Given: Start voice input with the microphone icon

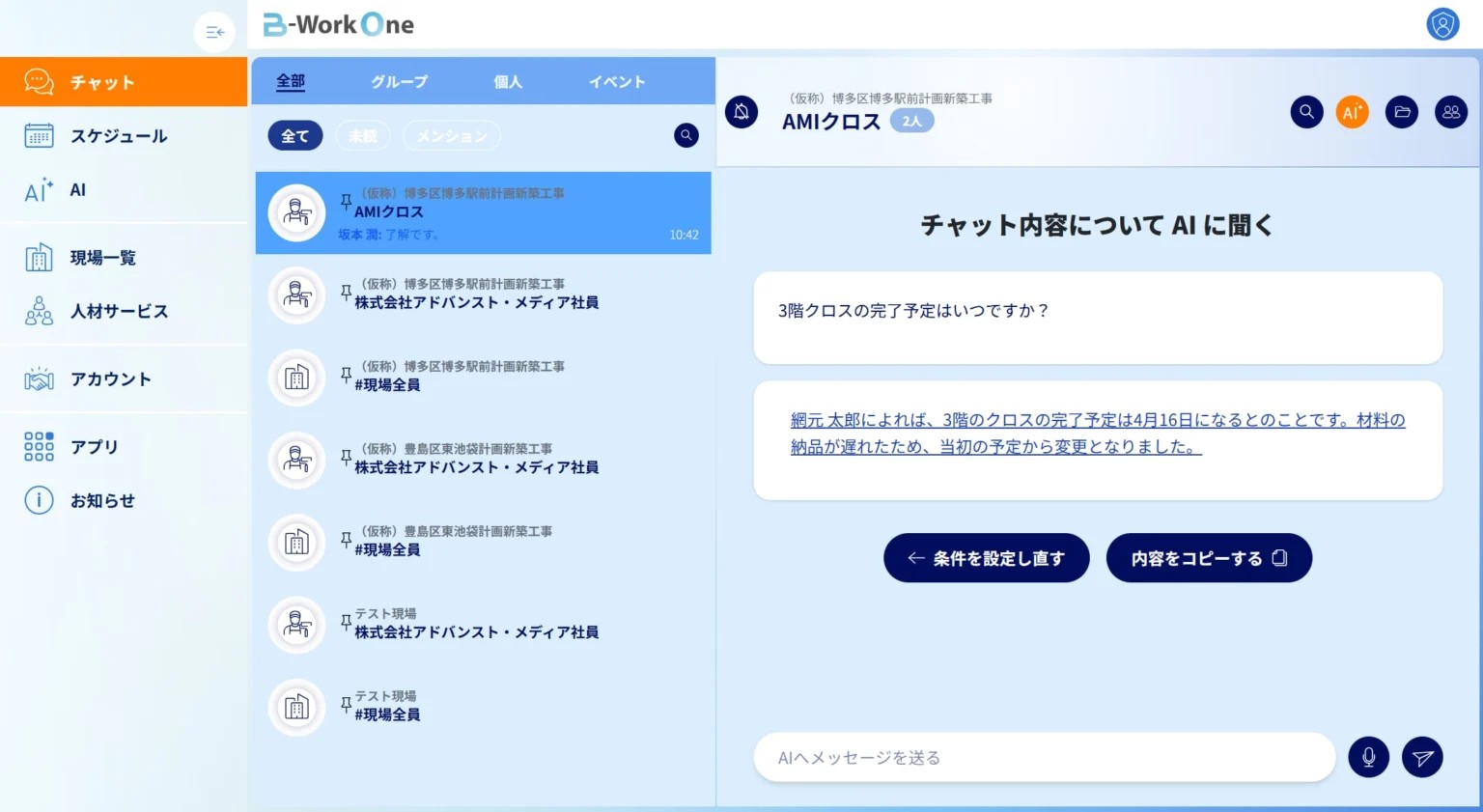Looking at the screenshot, I should click(x=1368, y=757).
